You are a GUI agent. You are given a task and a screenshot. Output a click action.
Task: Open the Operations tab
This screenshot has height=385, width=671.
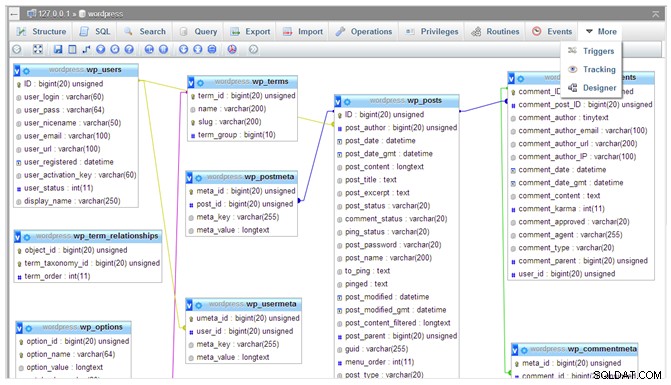click(x=364, y=32)
